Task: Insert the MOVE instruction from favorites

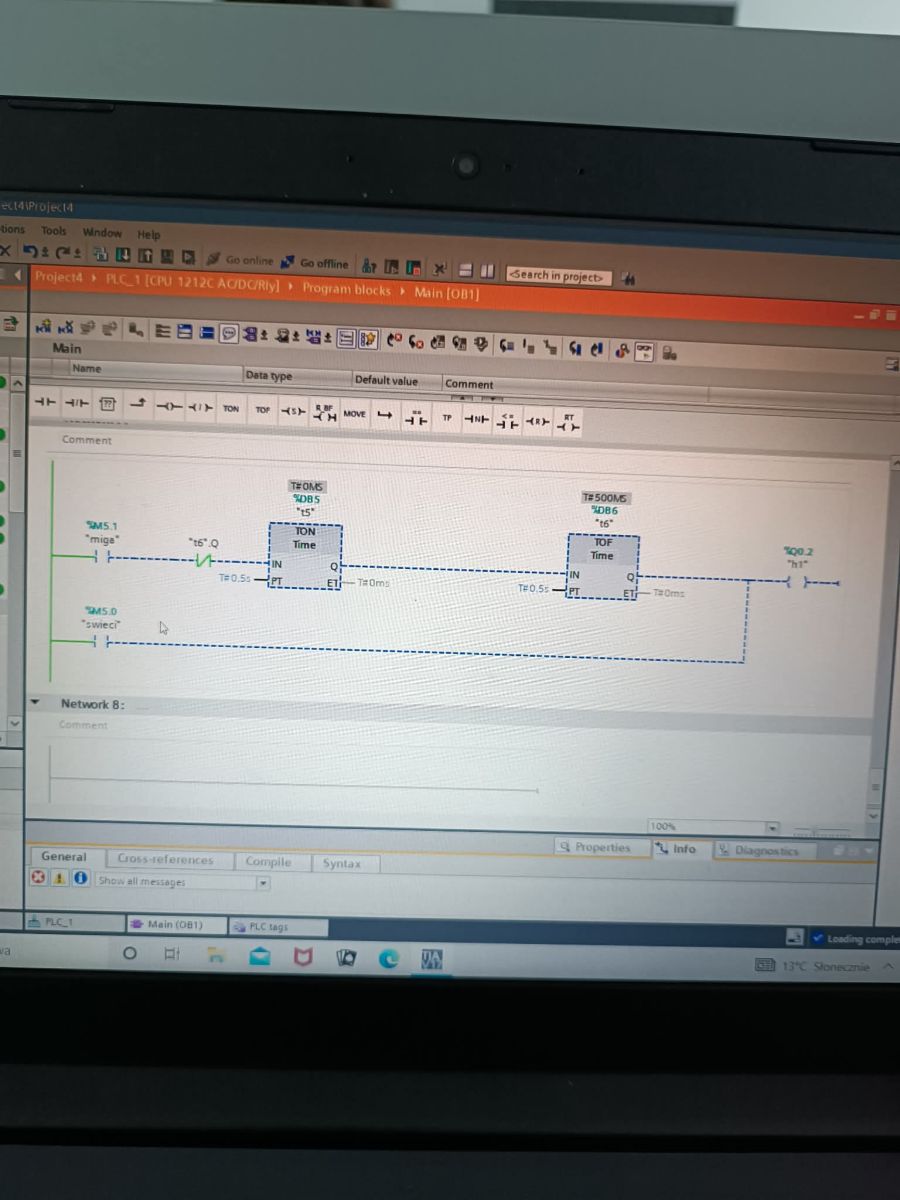Action: point(354,413)
